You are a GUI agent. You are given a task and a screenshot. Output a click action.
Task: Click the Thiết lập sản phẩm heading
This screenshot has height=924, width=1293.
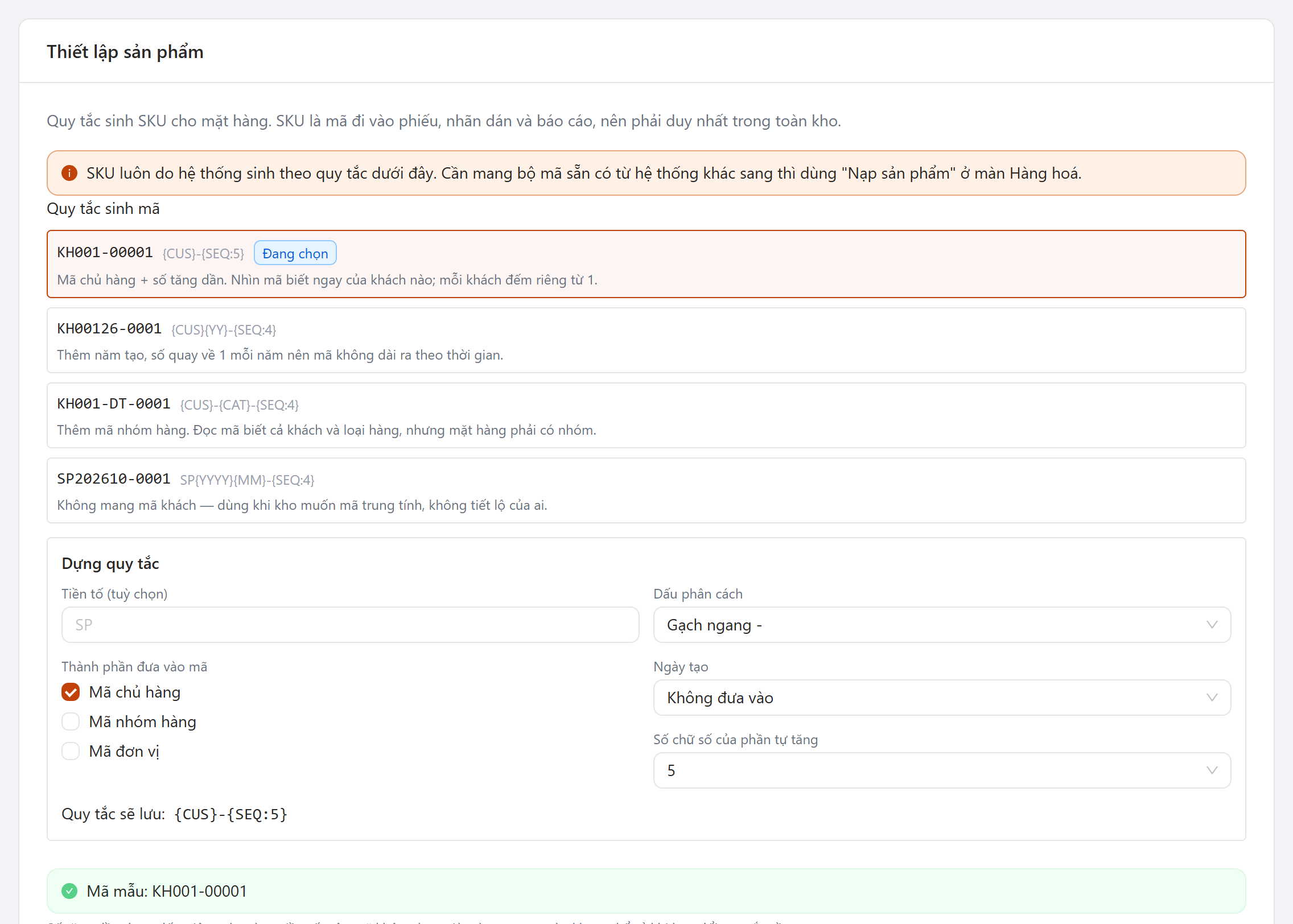point(125,52)
